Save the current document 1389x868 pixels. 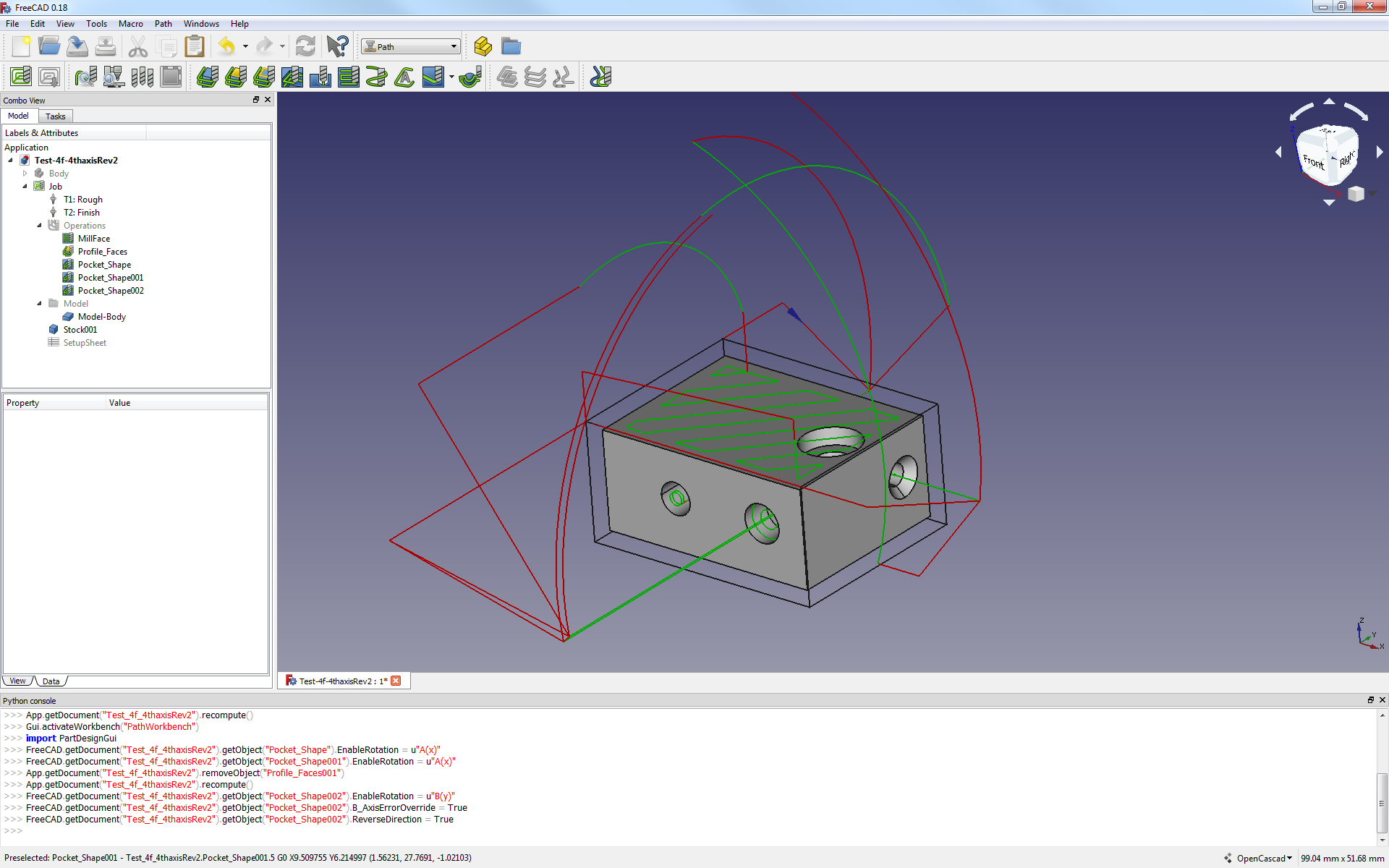pyautogui.click(x=77, y=47)
